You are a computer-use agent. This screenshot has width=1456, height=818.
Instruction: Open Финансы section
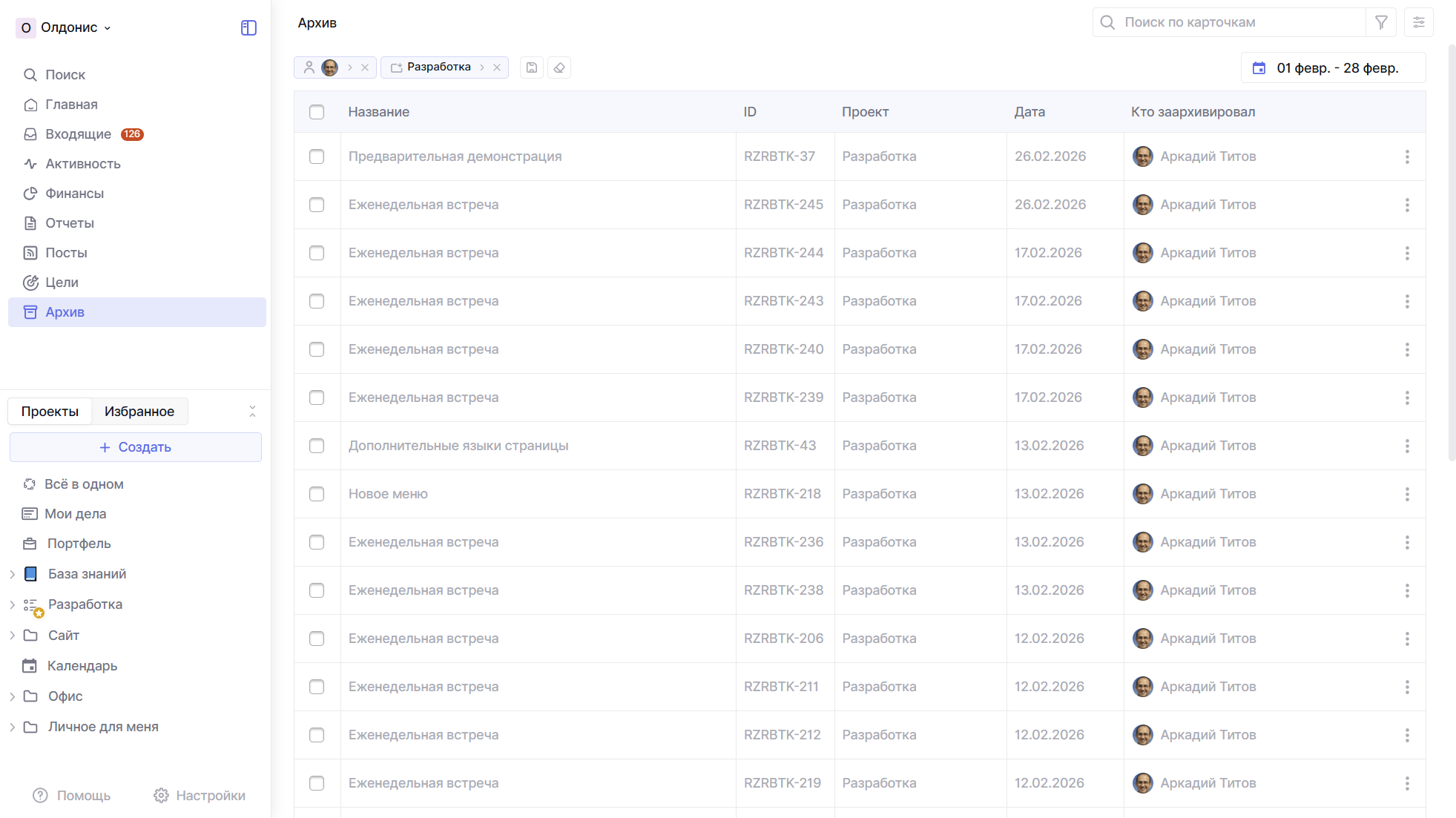point(74,194)
